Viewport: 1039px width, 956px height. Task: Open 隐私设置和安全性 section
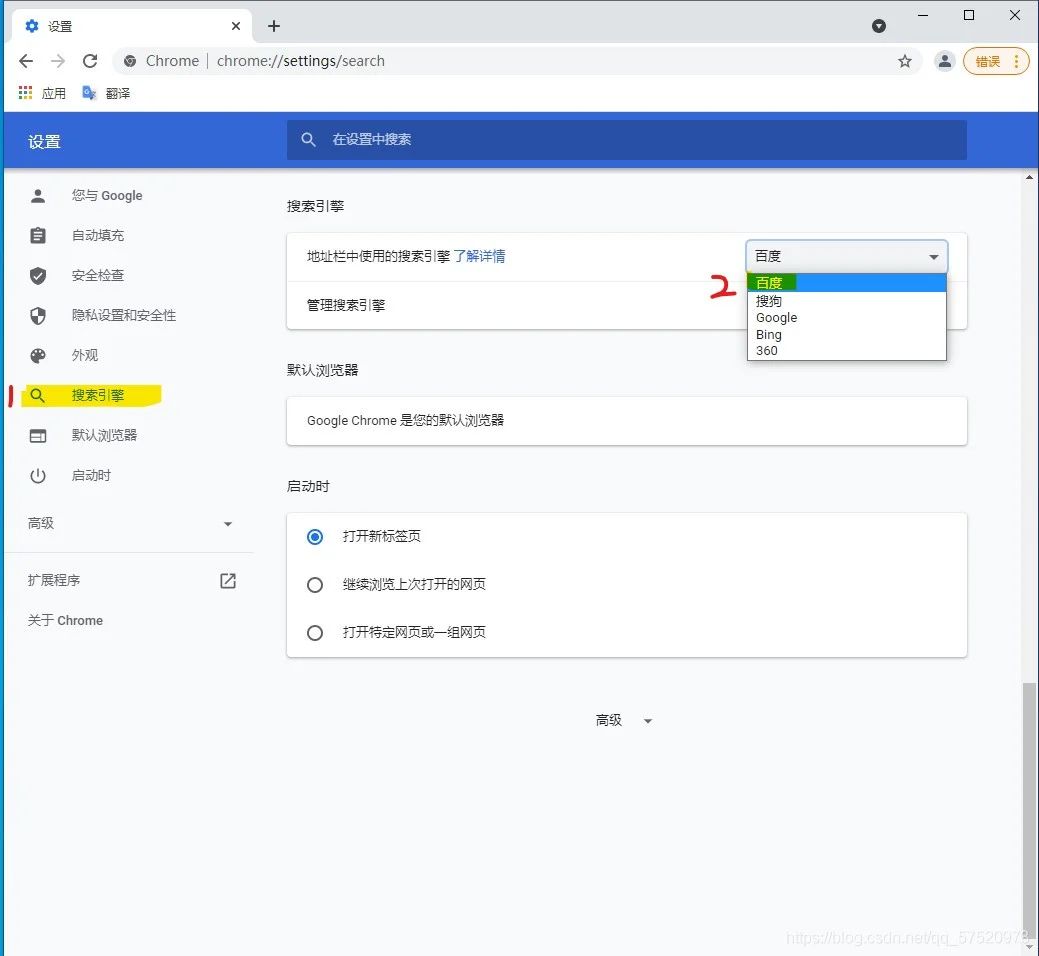[124, 315]
